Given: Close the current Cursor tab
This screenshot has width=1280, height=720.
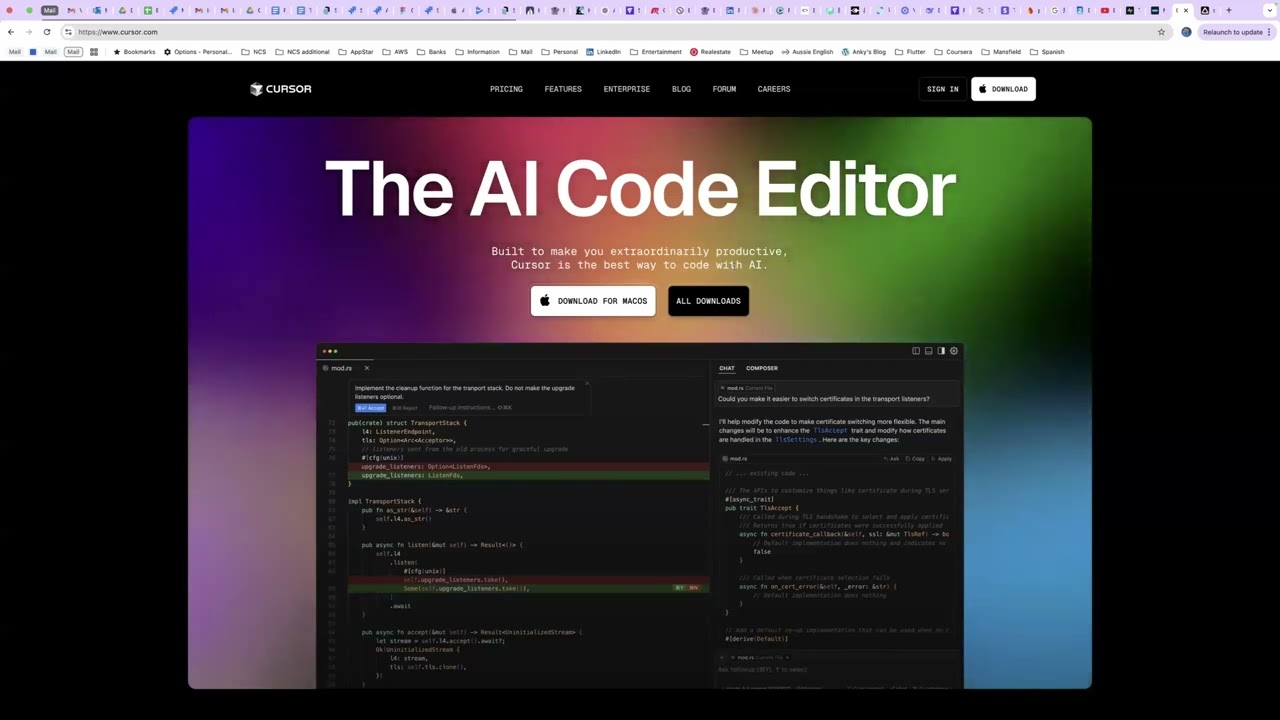Looking at the screenshot, I should tap(1186, 10).
